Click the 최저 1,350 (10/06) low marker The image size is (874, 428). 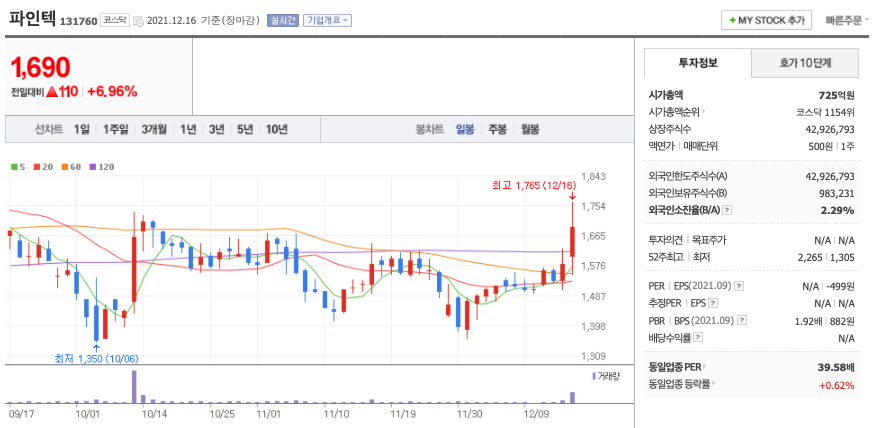tap(96, 358)
